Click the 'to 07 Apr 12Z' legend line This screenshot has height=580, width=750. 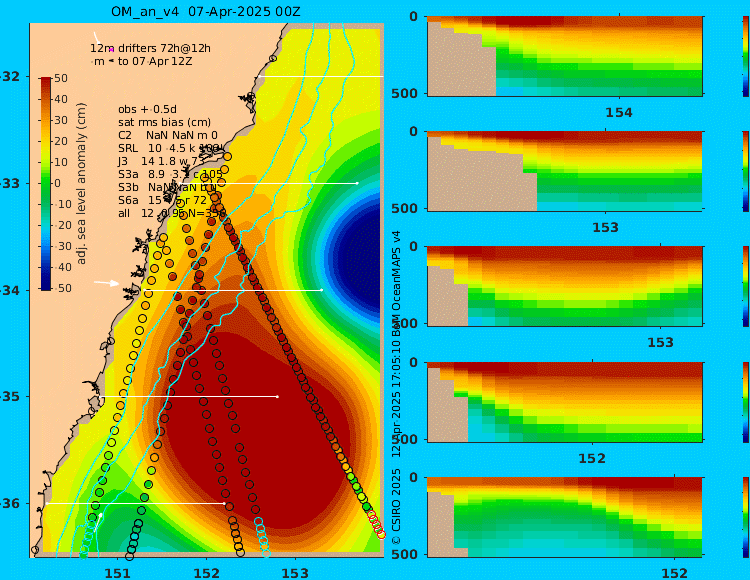tap(155, 61)
